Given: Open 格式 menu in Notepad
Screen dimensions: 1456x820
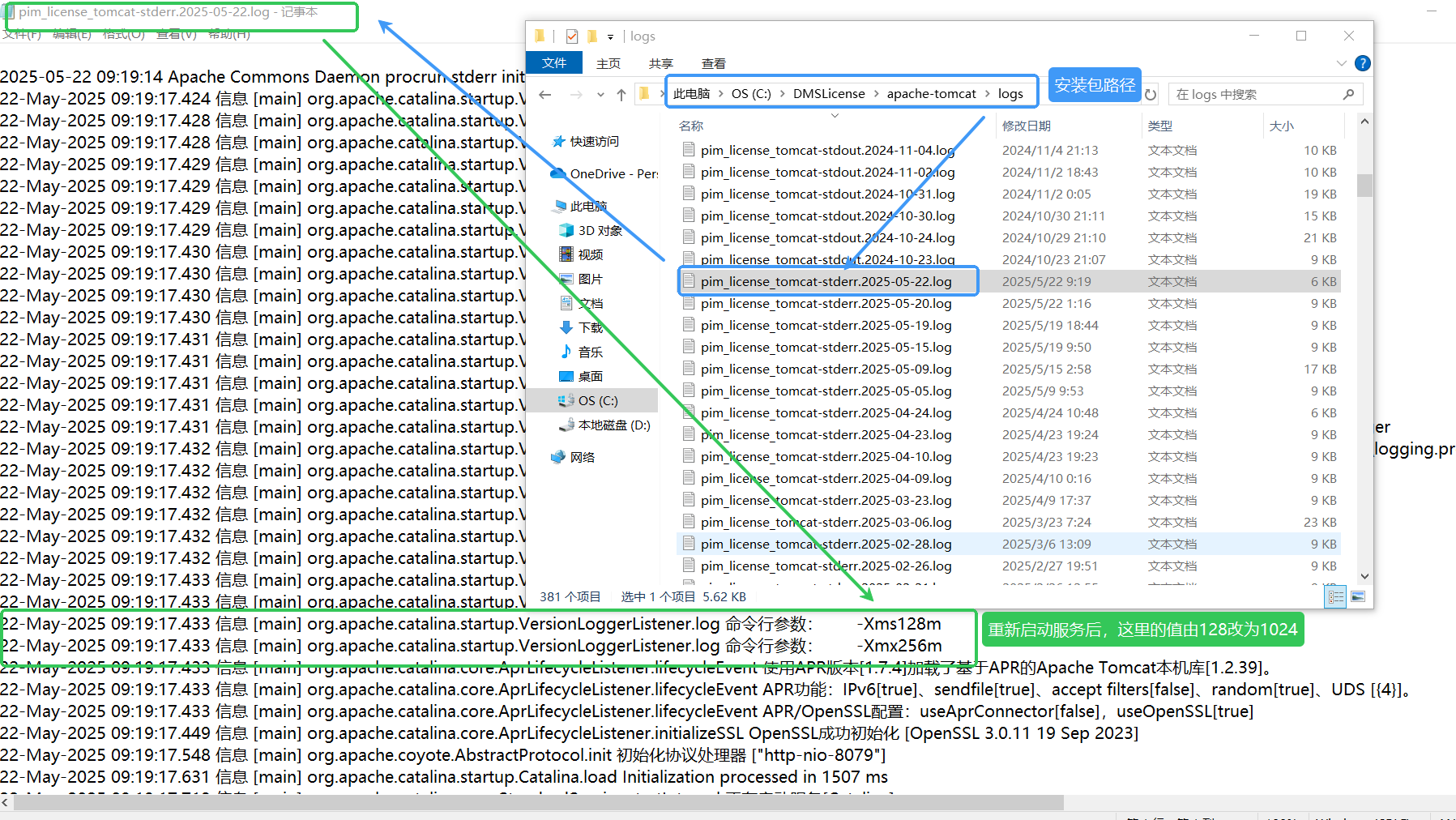Looking at the screenshot, I should [124, 34].
